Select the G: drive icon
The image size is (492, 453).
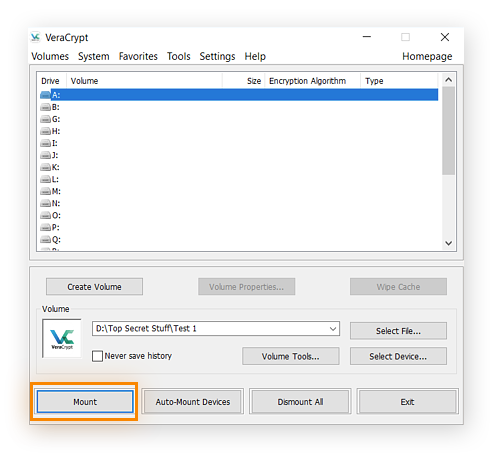(45, 119)
